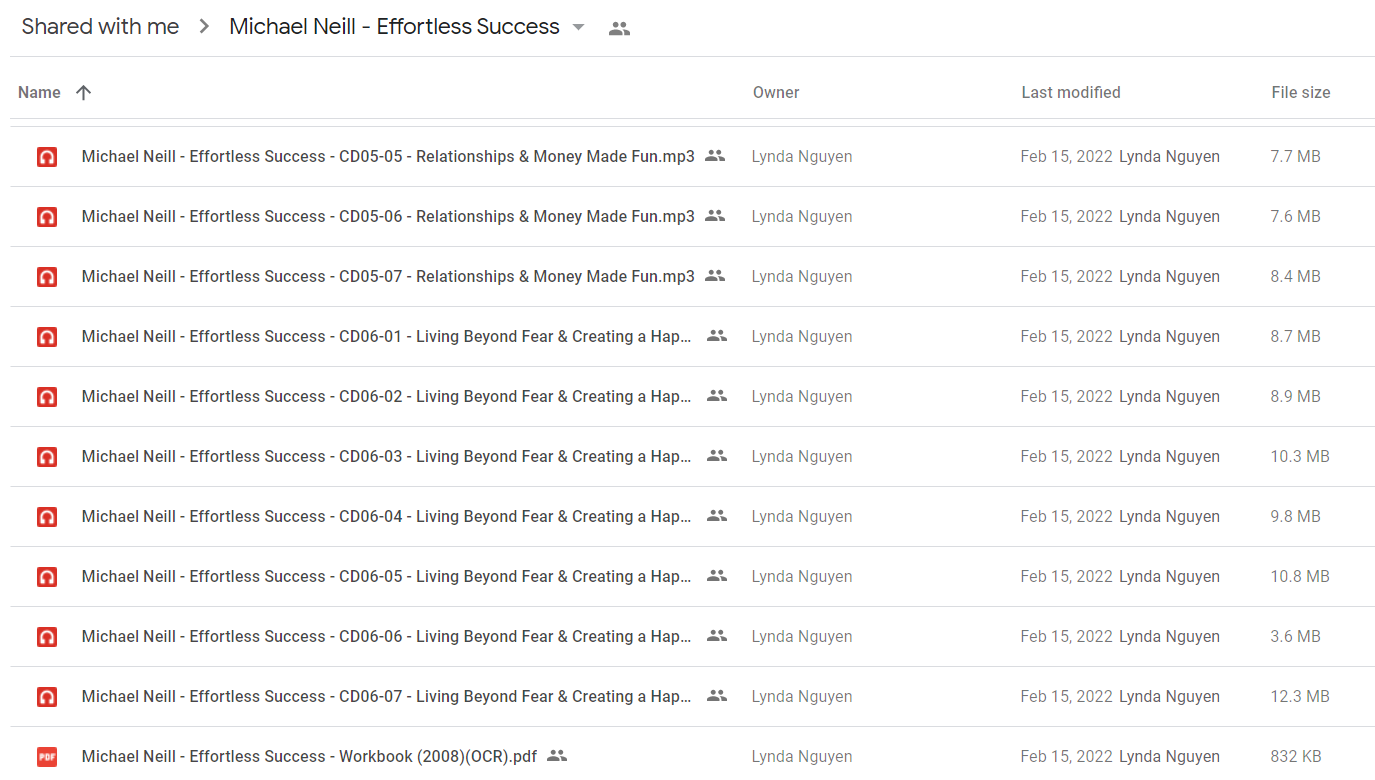Click shared people icon next to folder title
This screenshot has width=1375, height=780.
pos(620,28)
